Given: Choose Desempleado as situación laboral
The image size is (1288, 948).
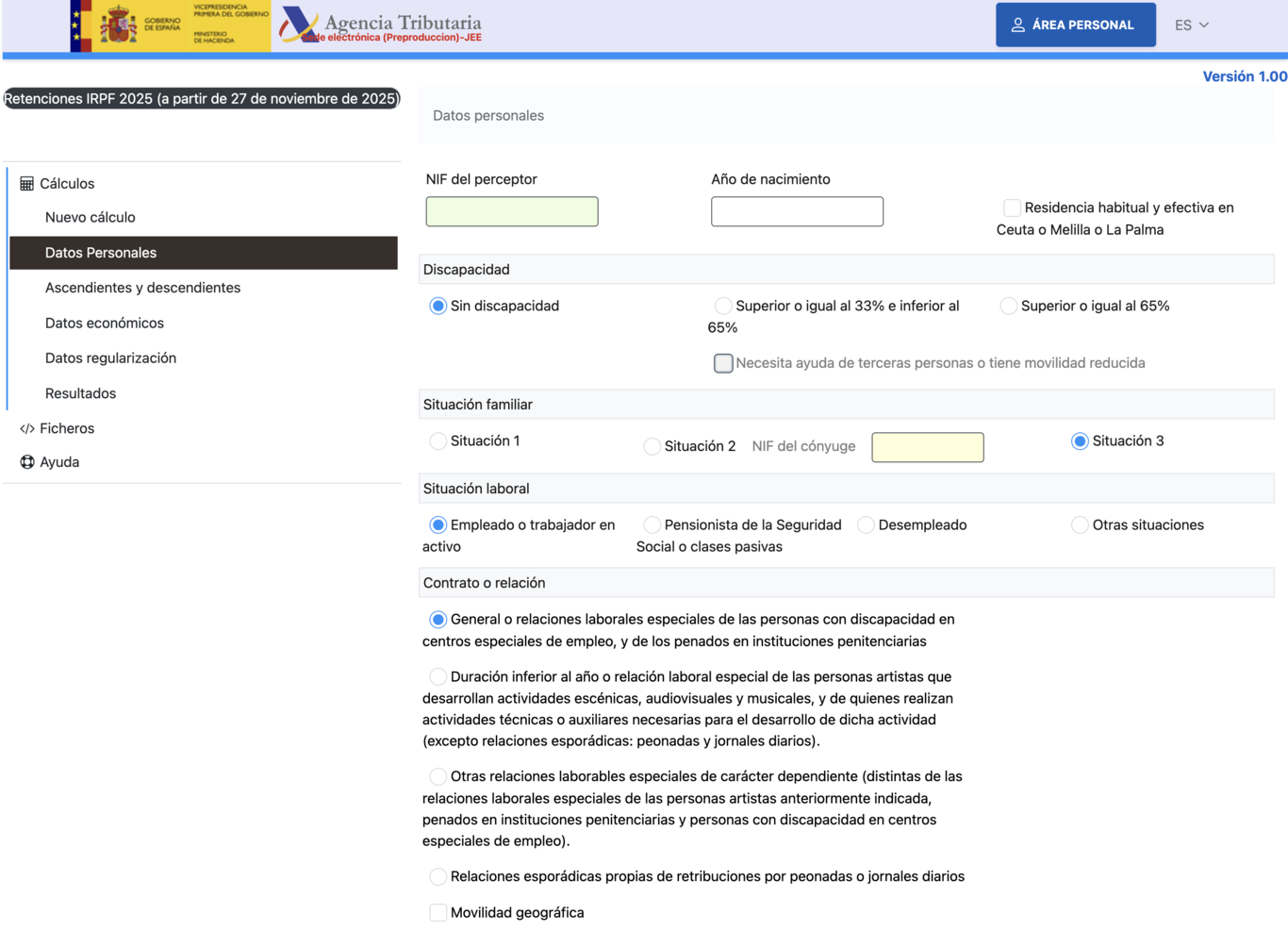Looking at the screenshot, I should click(866, 524).
